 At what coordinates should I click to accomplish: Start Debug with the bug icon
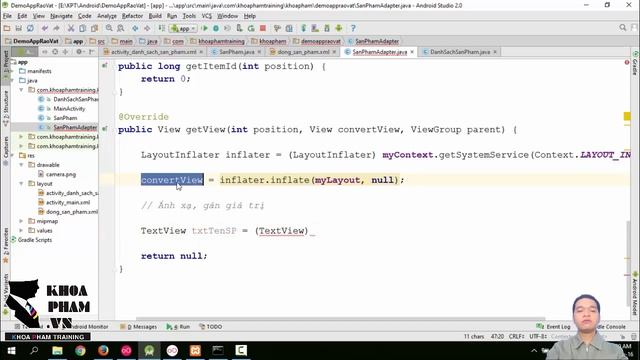pos(216,28)
